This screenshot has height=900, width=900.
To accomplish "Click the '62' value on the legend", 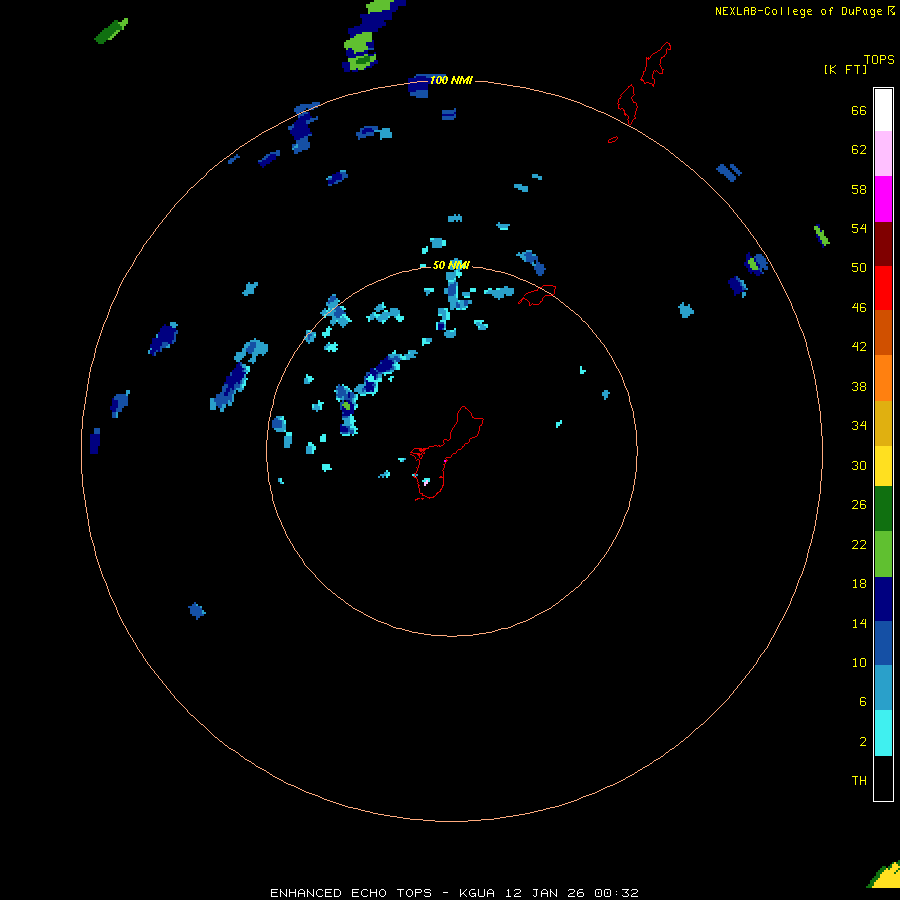I will 859,149.
